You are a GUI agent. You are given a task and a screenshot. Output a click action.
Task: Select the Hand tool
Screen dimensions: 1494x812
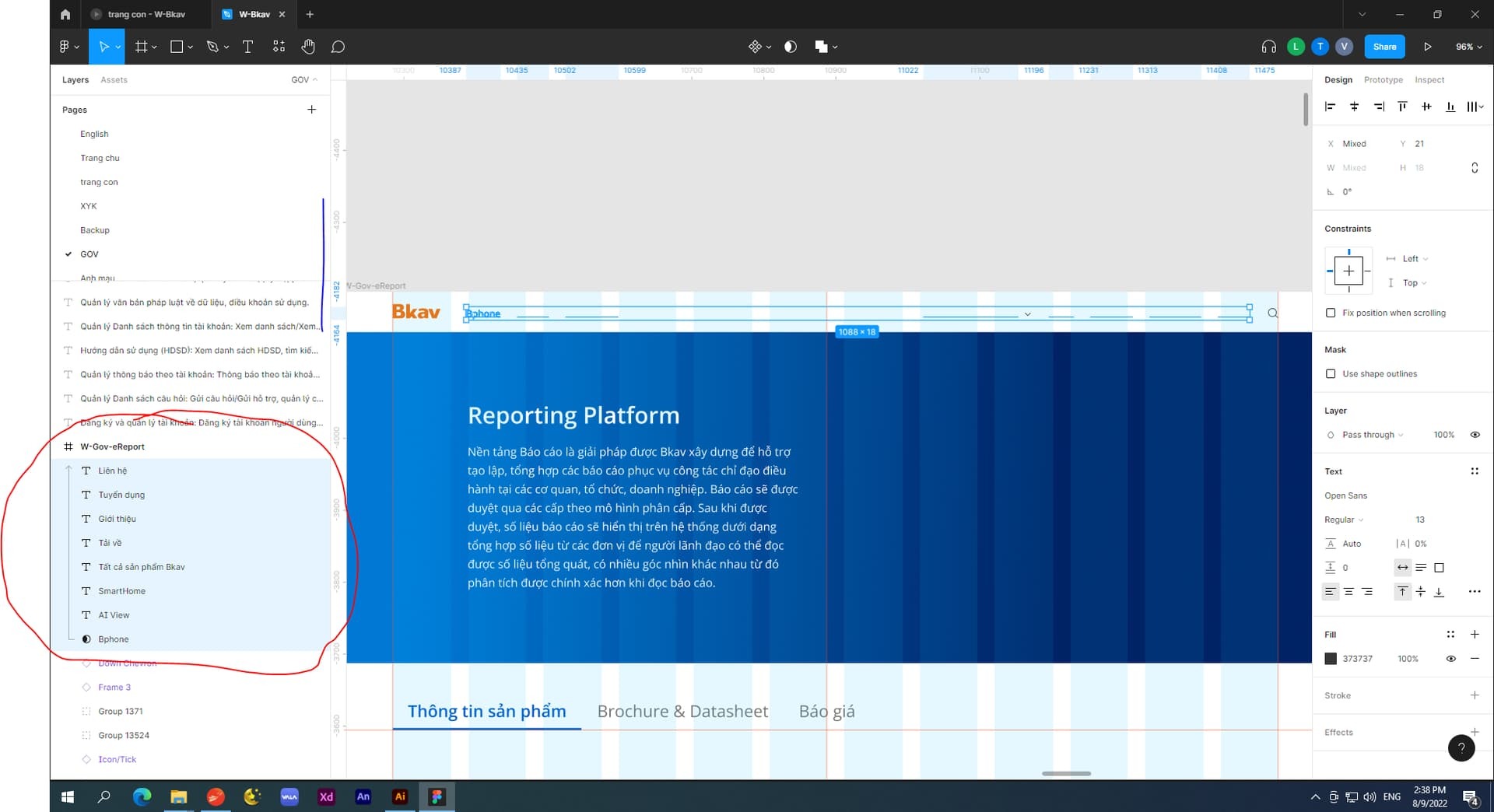[x=308, y=47]
